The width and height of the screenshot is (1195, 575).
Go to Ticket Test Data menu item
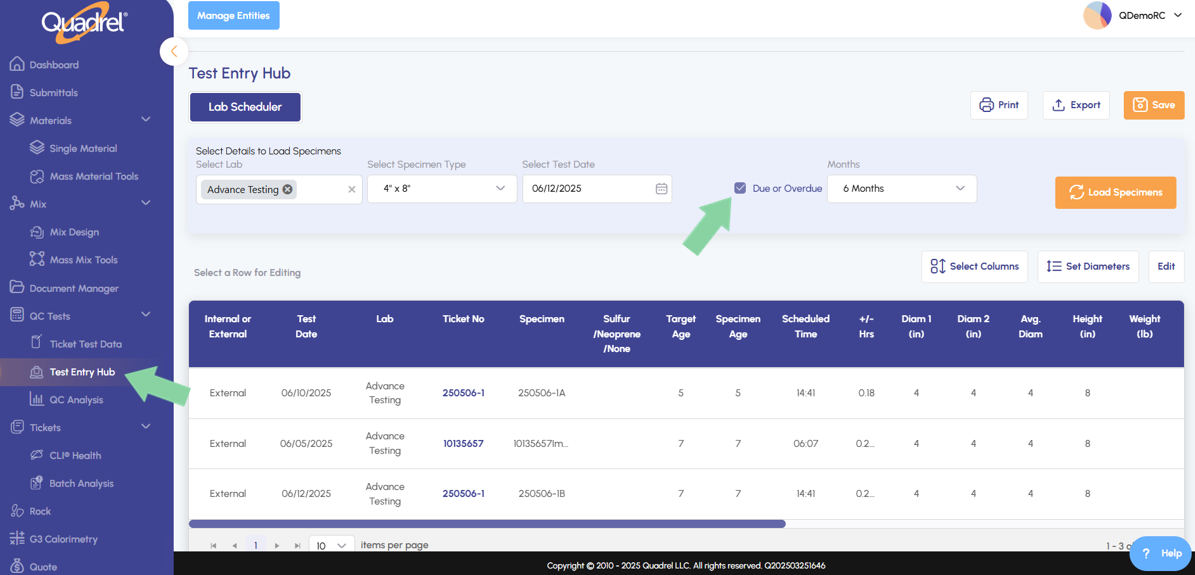click(x=85, y=344)
